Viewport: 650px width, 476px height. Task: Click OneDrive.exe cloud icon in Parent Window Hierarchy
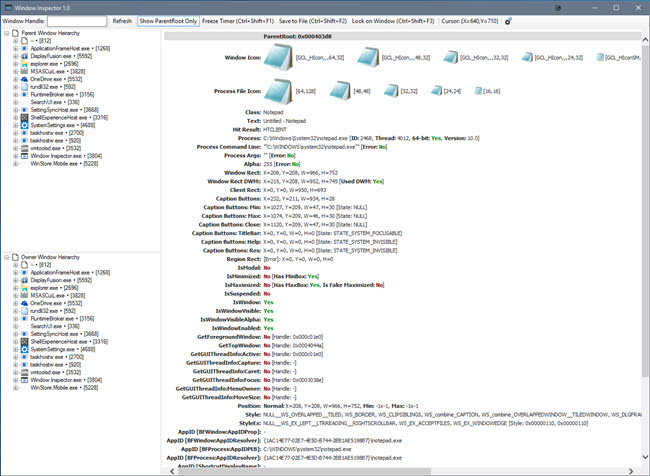(24, 78)
